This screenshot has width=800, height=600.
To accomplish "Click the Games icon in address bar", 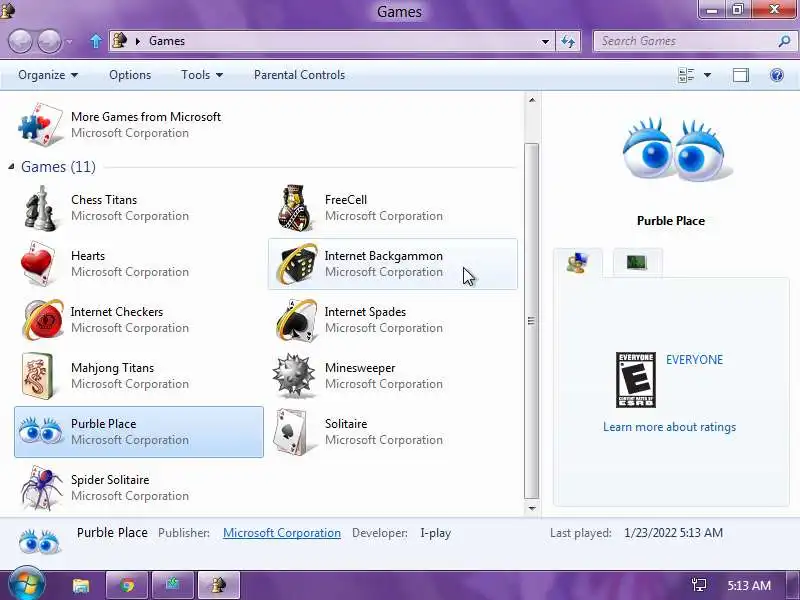I will pos(119,41).
